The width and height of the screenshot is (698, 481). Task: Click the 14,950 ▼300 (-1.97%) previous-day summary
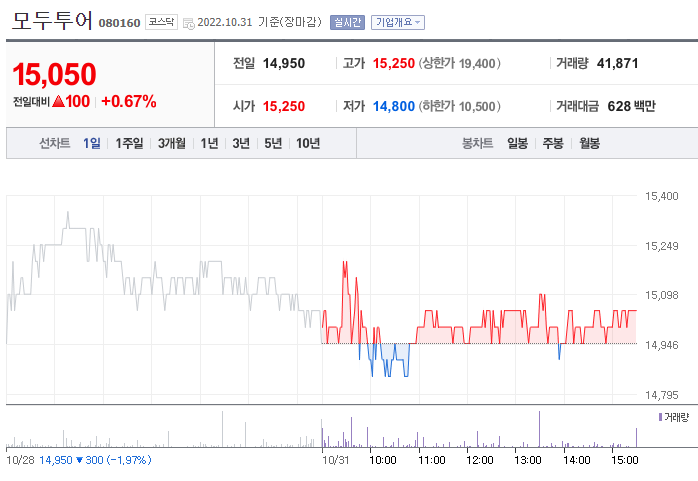95,460
